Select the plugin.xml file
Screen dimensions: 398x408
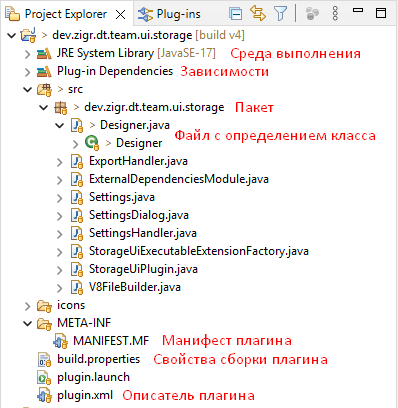(x=85, y=395)
